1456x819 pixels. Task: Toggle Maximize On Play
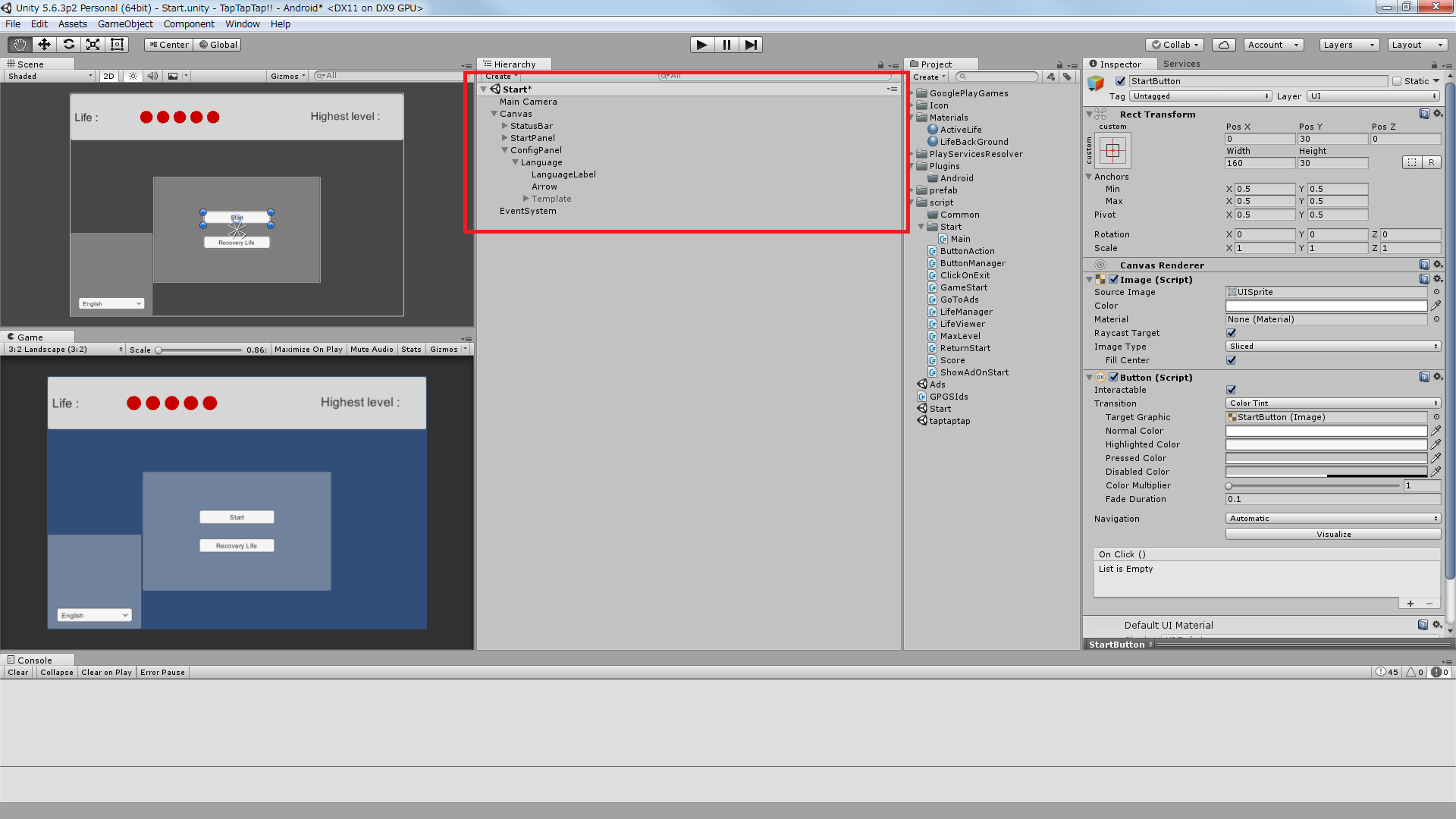(308, 350)
